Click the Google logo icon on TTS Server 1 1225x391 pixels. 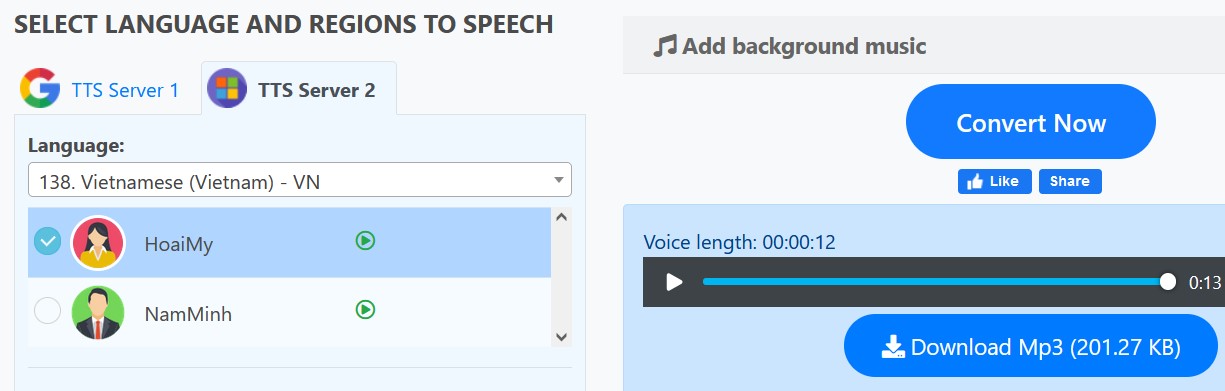[x=40, y=89]
